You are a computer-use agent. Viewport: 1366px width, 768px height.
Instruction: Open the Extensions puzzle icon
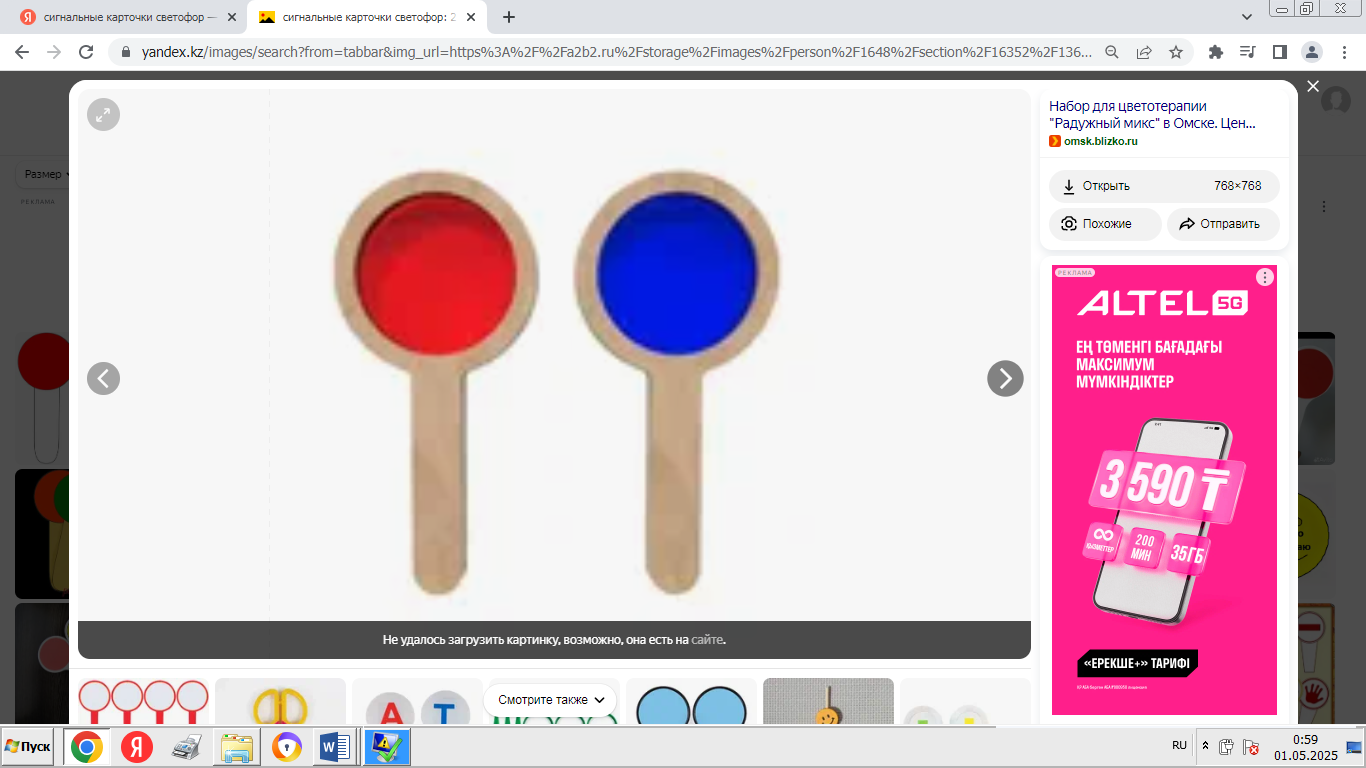pyautogui.click(x=1216, y=52)
